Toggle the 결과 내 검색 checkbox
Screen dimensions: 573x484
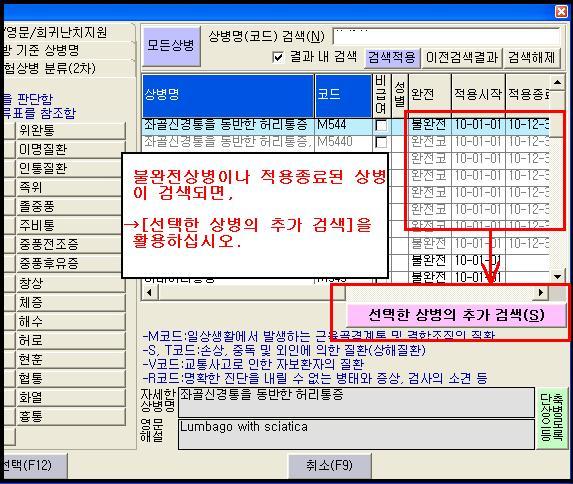coord(278,57)
